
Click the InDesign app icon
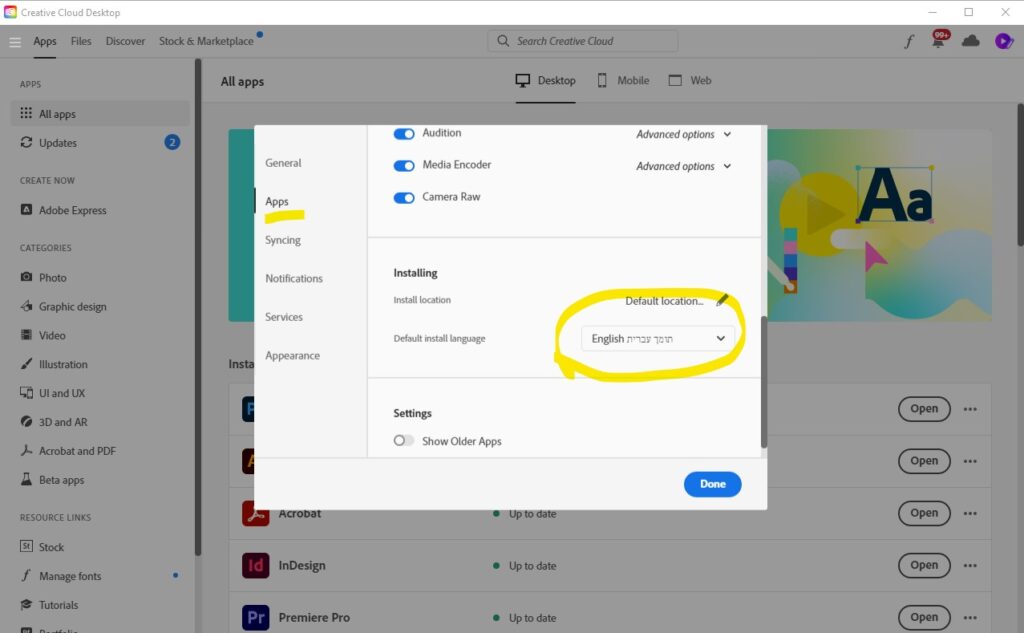click(255, 565)
